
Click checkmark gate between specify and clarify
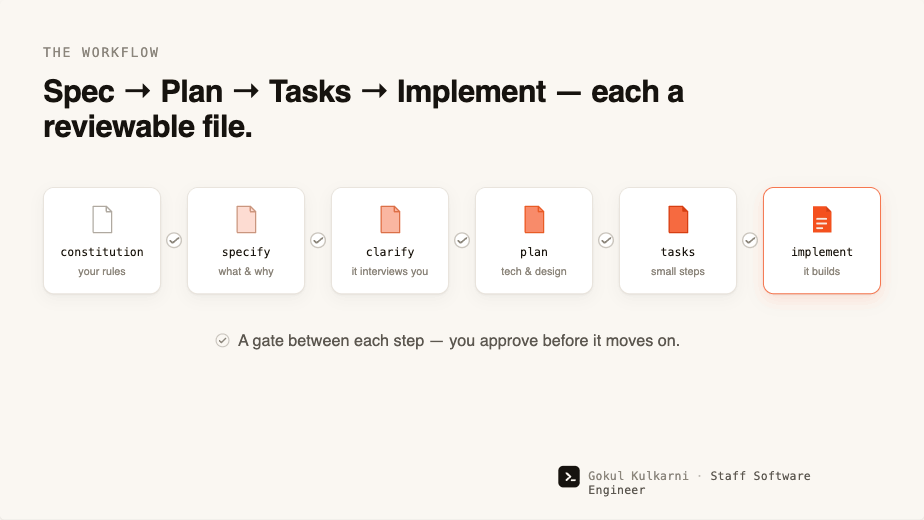click(x=318, y=241)
